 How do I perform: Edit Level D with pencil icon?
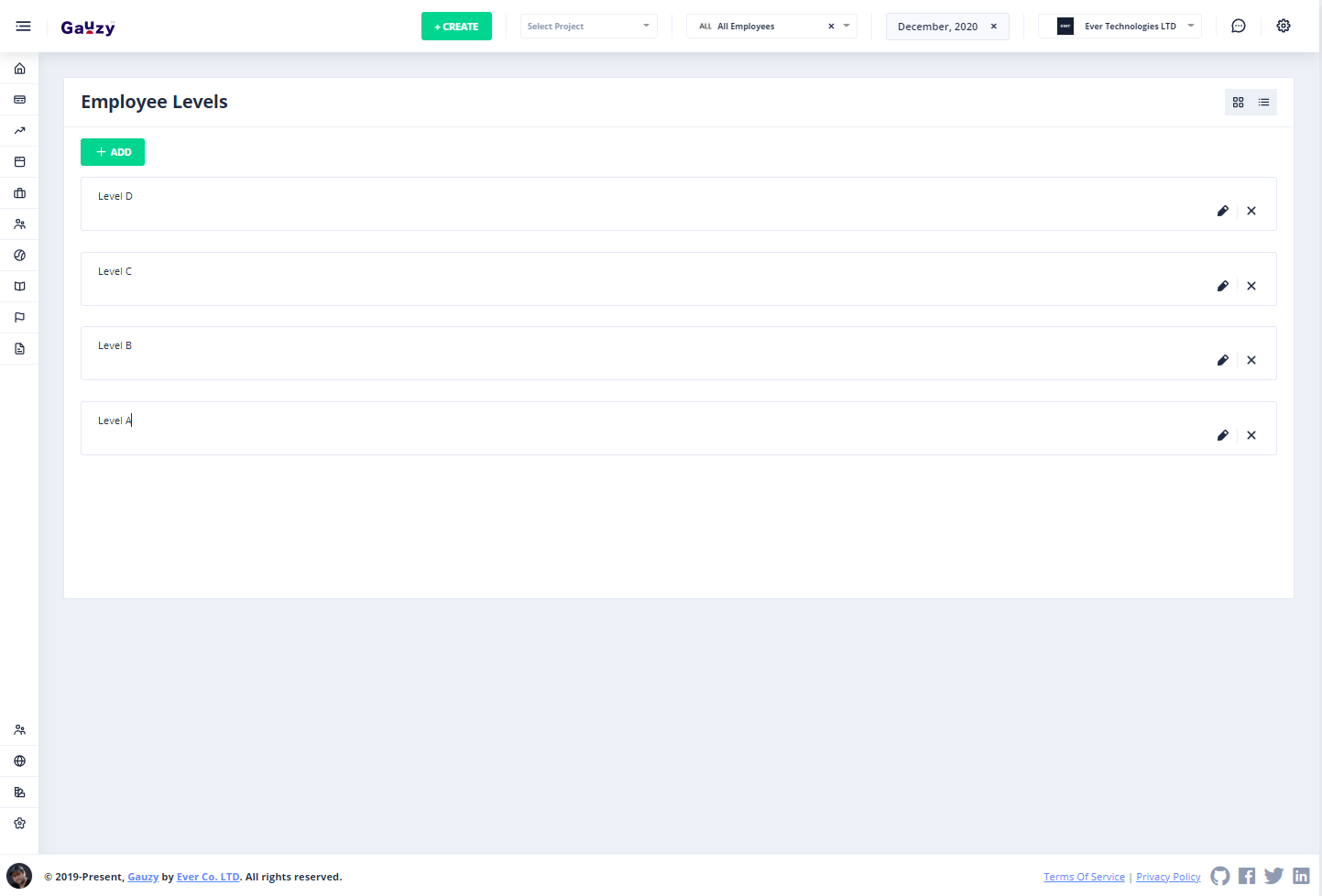(1222, 211)
